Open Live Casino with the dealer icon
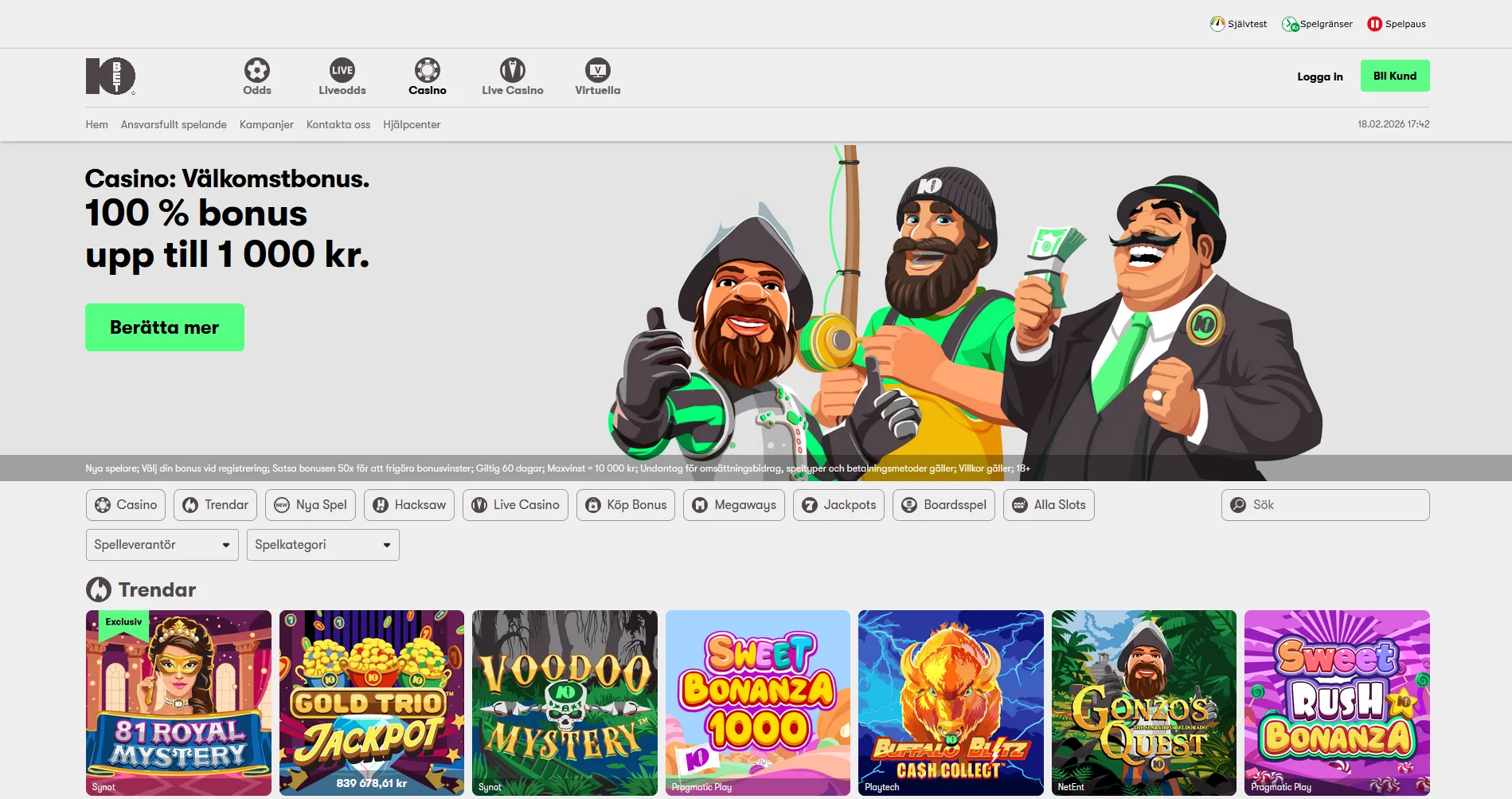The height and width of the screenshot is (799, 1512). coord(512,70)
